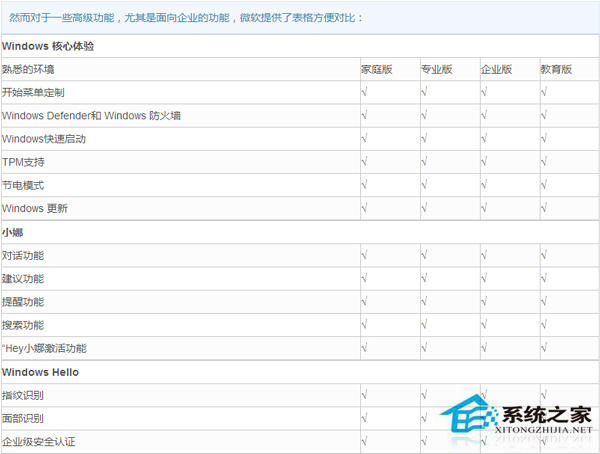Select the 'Hey小娜激活功能' row label
Viewport: 600px width, 454px height.
pyautogui.click(x=44, y=348)
